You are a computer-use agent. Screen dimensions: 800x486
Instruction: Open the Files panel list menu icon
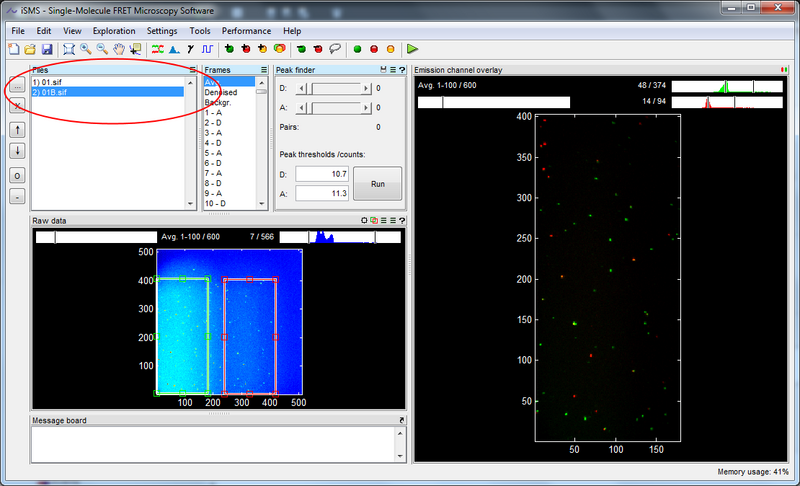click(x=192, y=70)
